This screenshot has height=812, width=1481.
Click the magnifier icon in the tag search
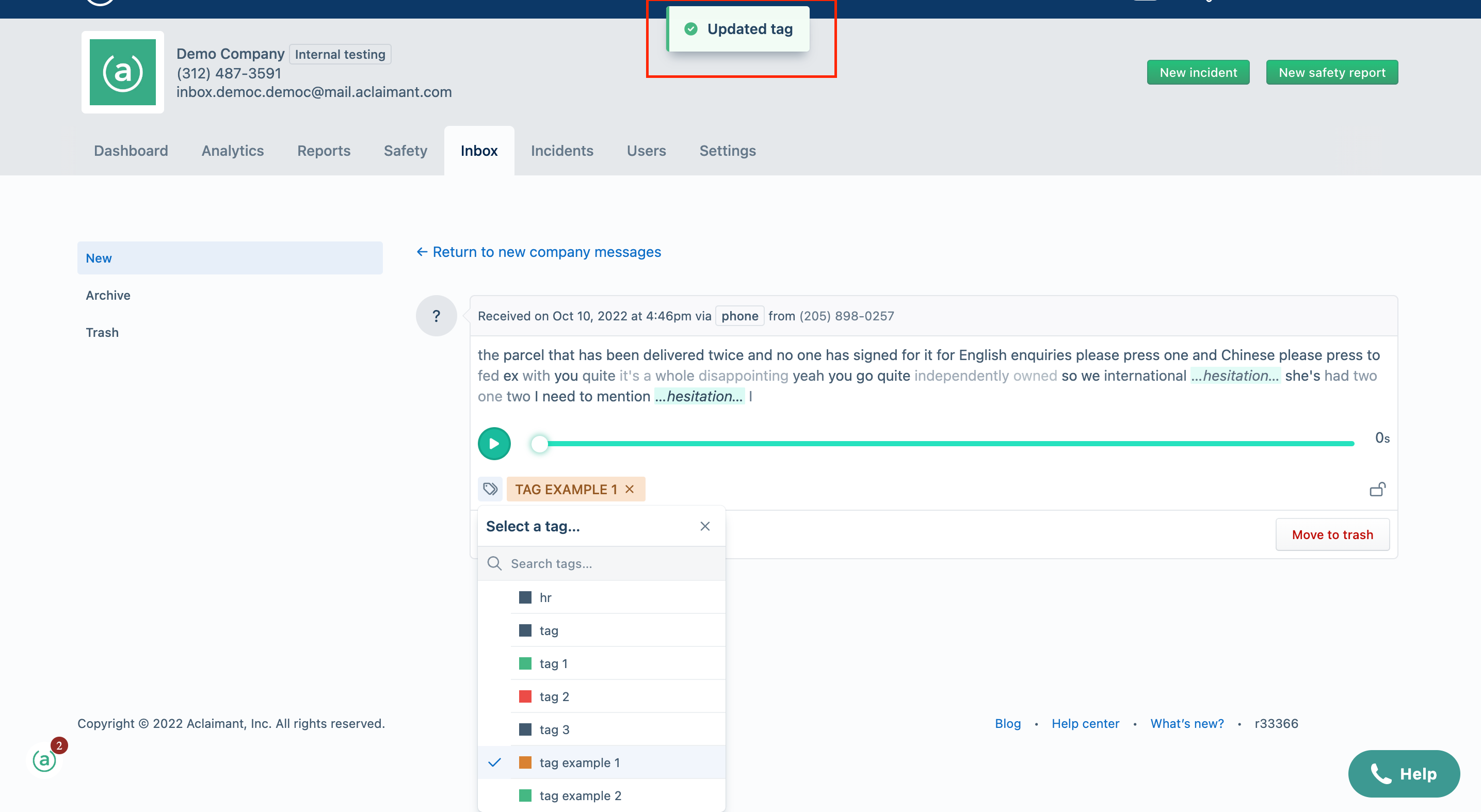[494, 563]
